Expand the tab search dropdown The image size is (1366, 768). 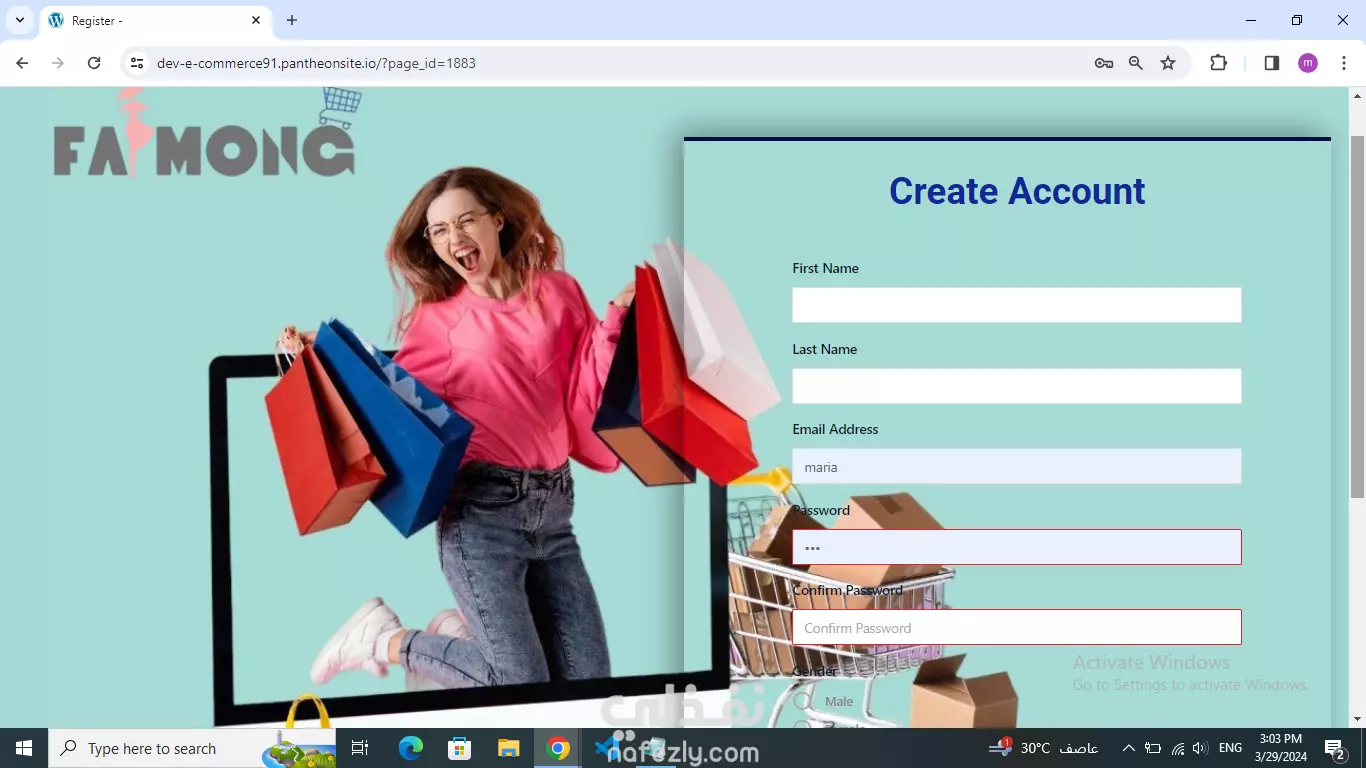click(19, 20)
